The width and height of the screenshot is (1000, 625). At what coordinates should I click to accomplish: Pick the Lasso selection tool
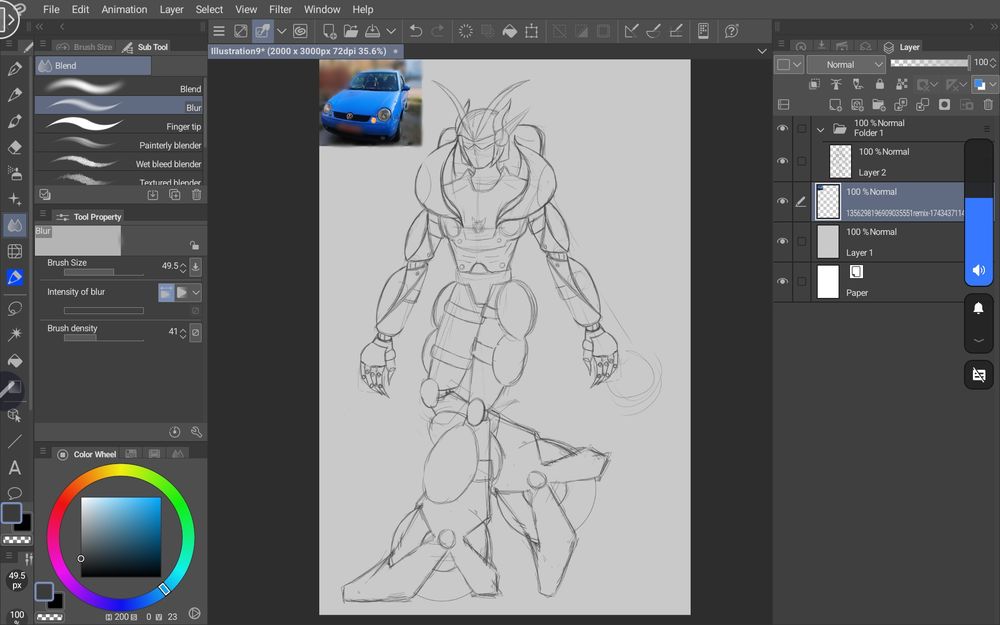pos(15,309)
